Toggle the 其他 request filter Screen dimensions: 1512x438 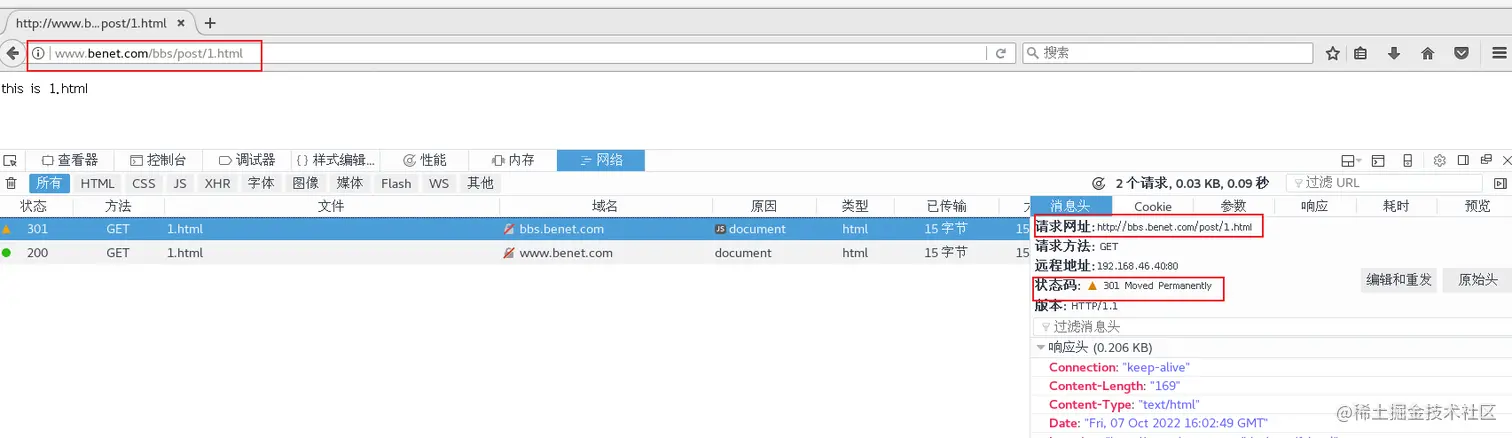point(480,183)
